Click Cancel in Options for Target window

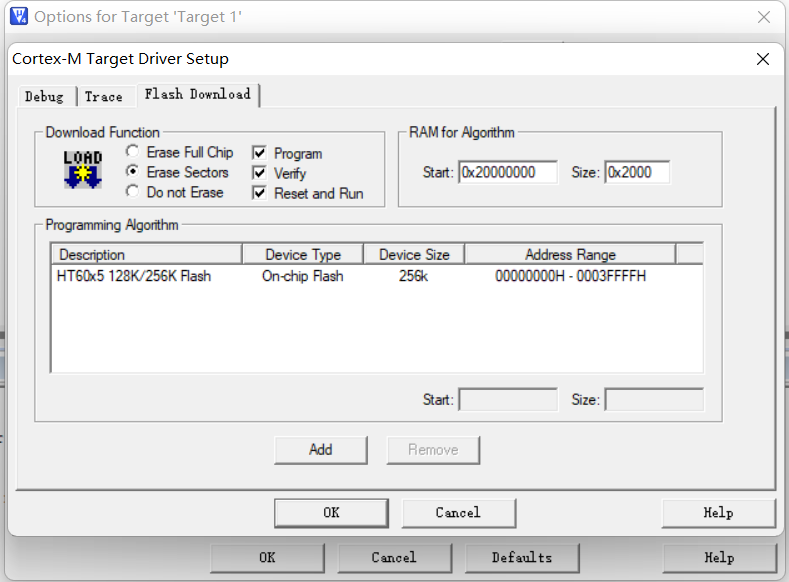coord(394,558)
